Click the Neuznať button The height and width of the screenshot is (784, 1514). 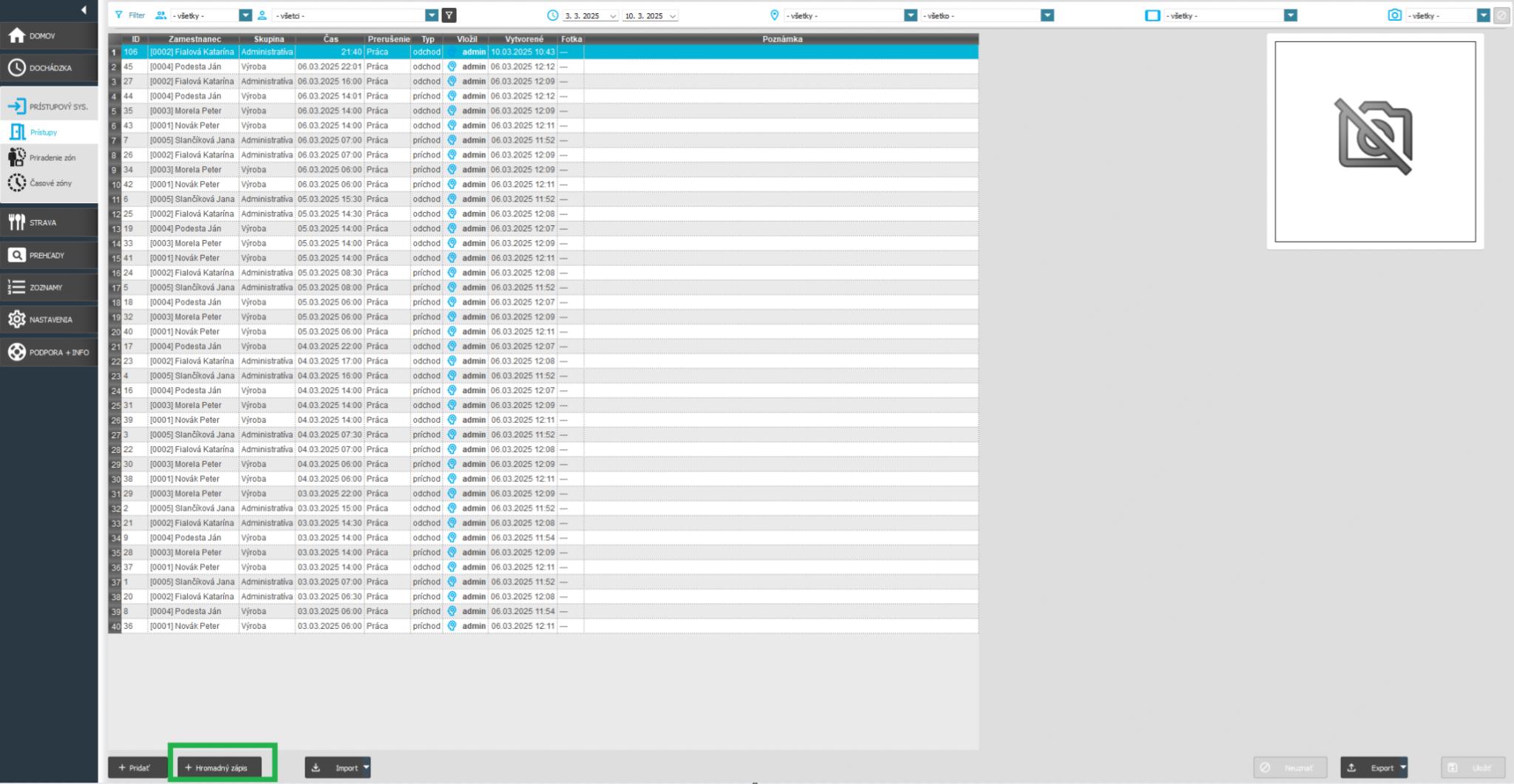[x=1290, y=768]
